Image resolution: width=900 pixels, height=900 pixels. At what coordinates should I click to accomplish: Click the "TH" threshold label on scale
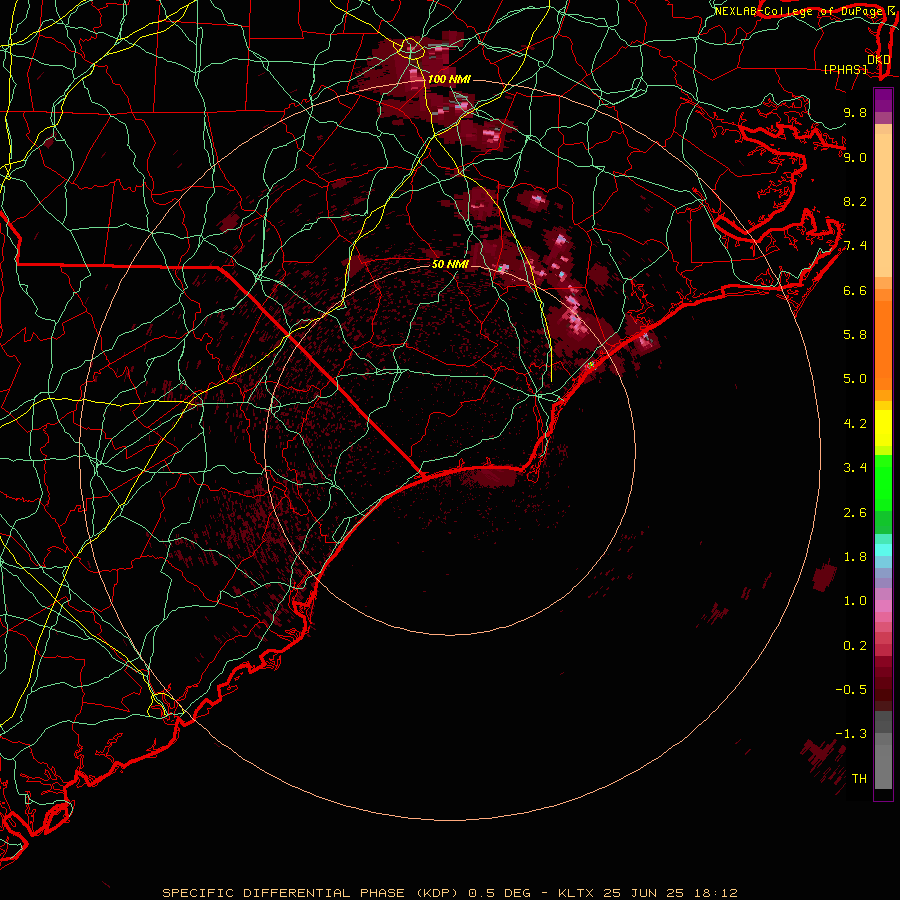[859, 779]
